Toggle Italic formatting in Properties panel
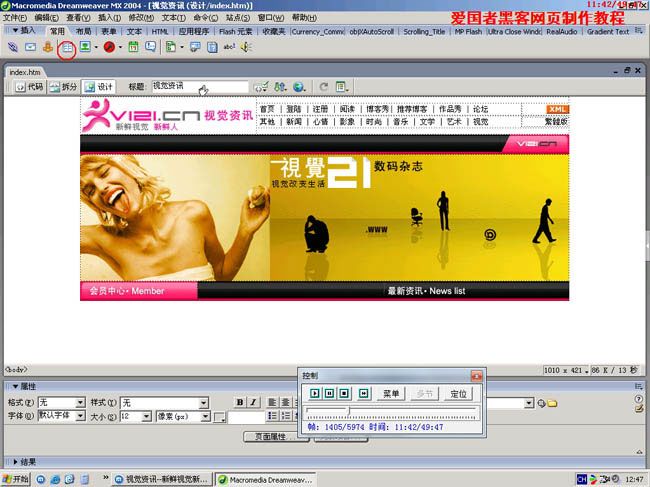Viewport: 650px width, 487px height. pos(254,403)
